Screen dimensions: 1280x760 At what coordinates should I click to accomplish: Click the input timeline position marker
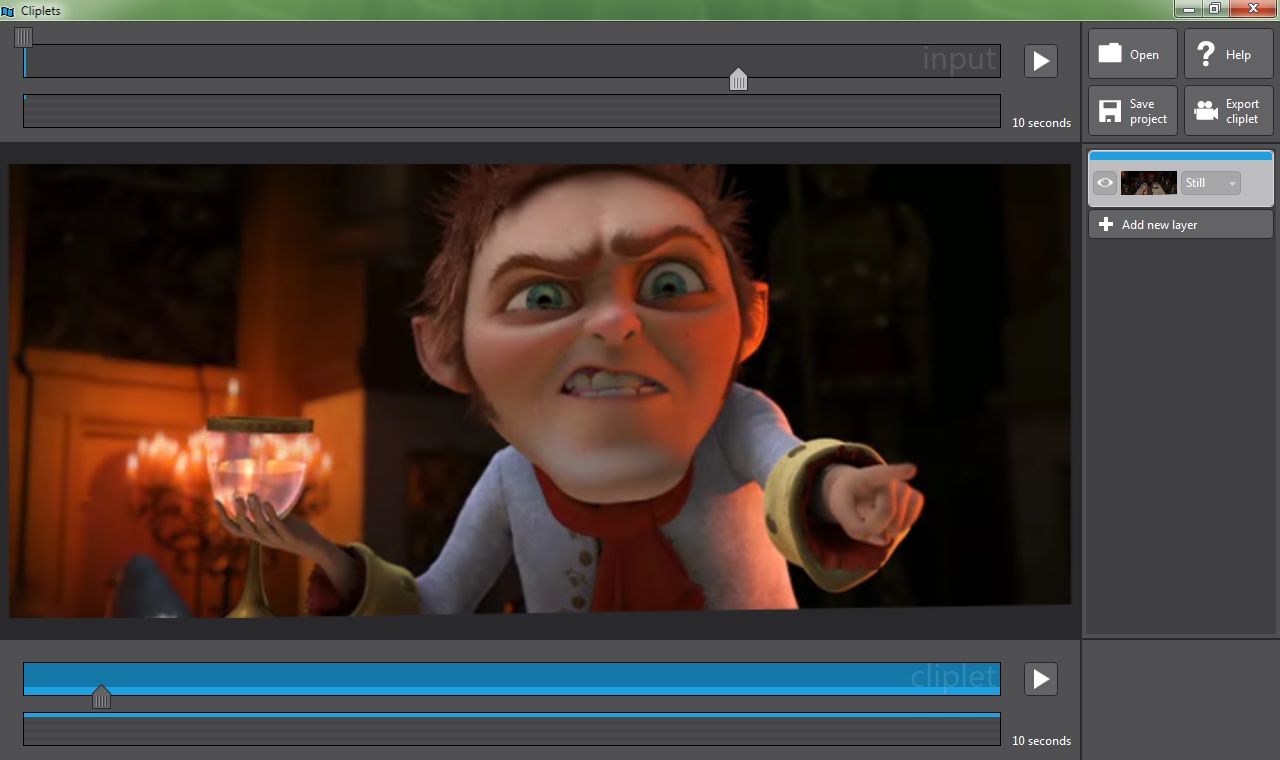(738, 79)
